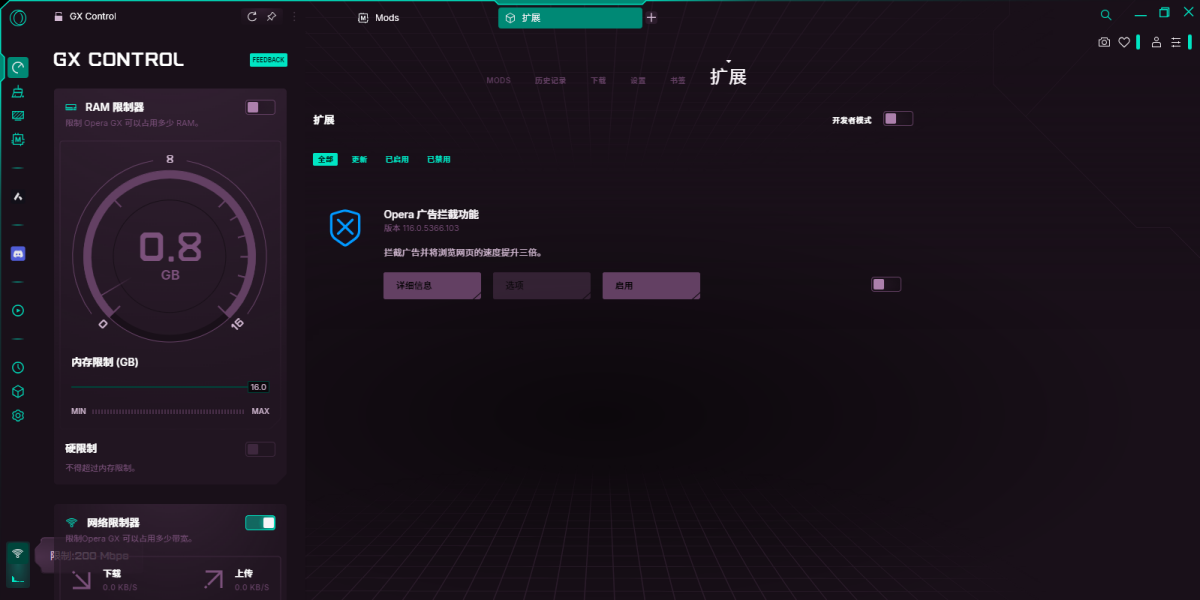Screen dimensions: 1200x600
Task: Open Extensions cube icon in sidebar
Action: [x=18, y=392]
